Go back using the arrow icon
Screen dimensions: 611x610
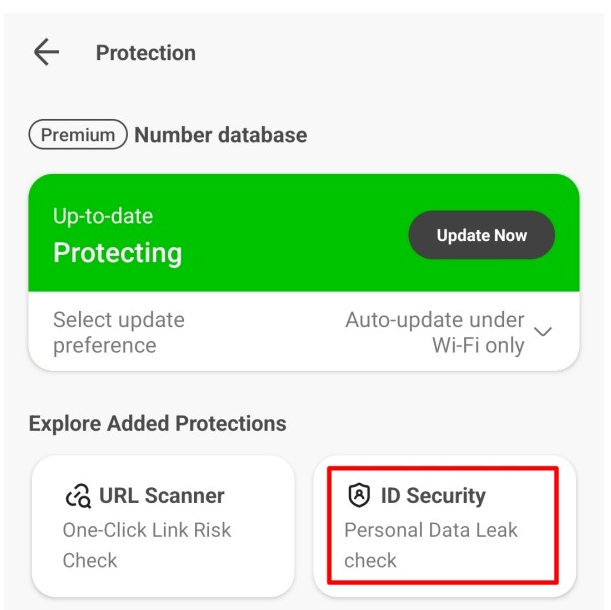(x=46, y=52)
